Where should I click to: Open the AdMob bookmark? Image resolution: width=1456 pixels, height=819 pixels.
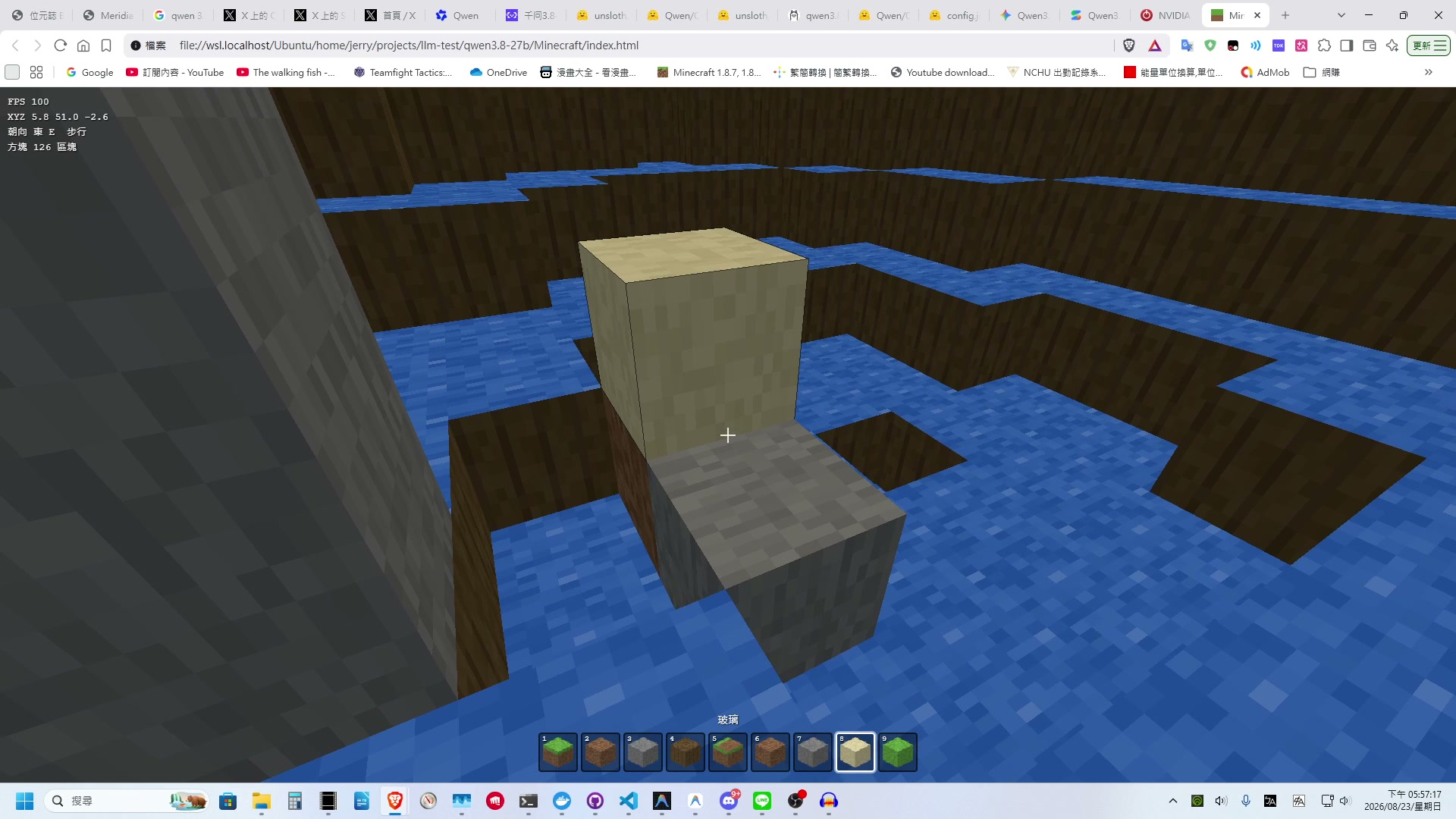coord(1265,72)
